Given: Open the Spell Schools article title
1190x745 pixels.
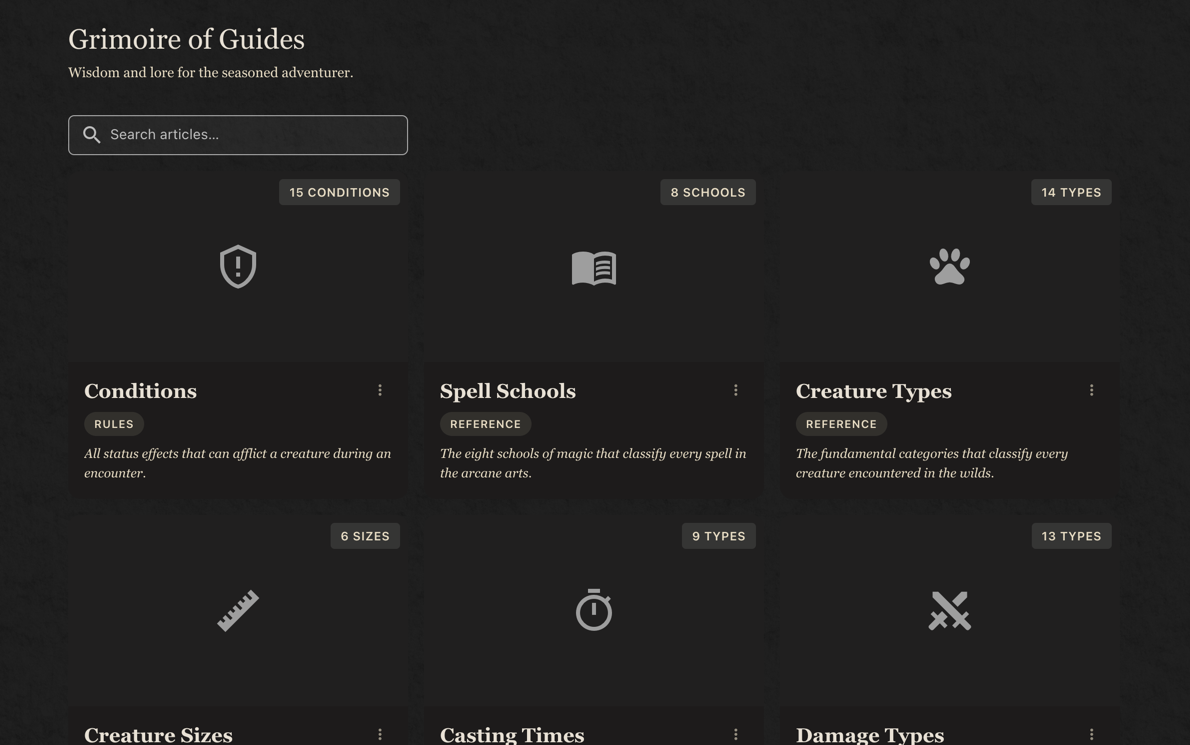Looking at the screenshot, I should coord(508,391).
